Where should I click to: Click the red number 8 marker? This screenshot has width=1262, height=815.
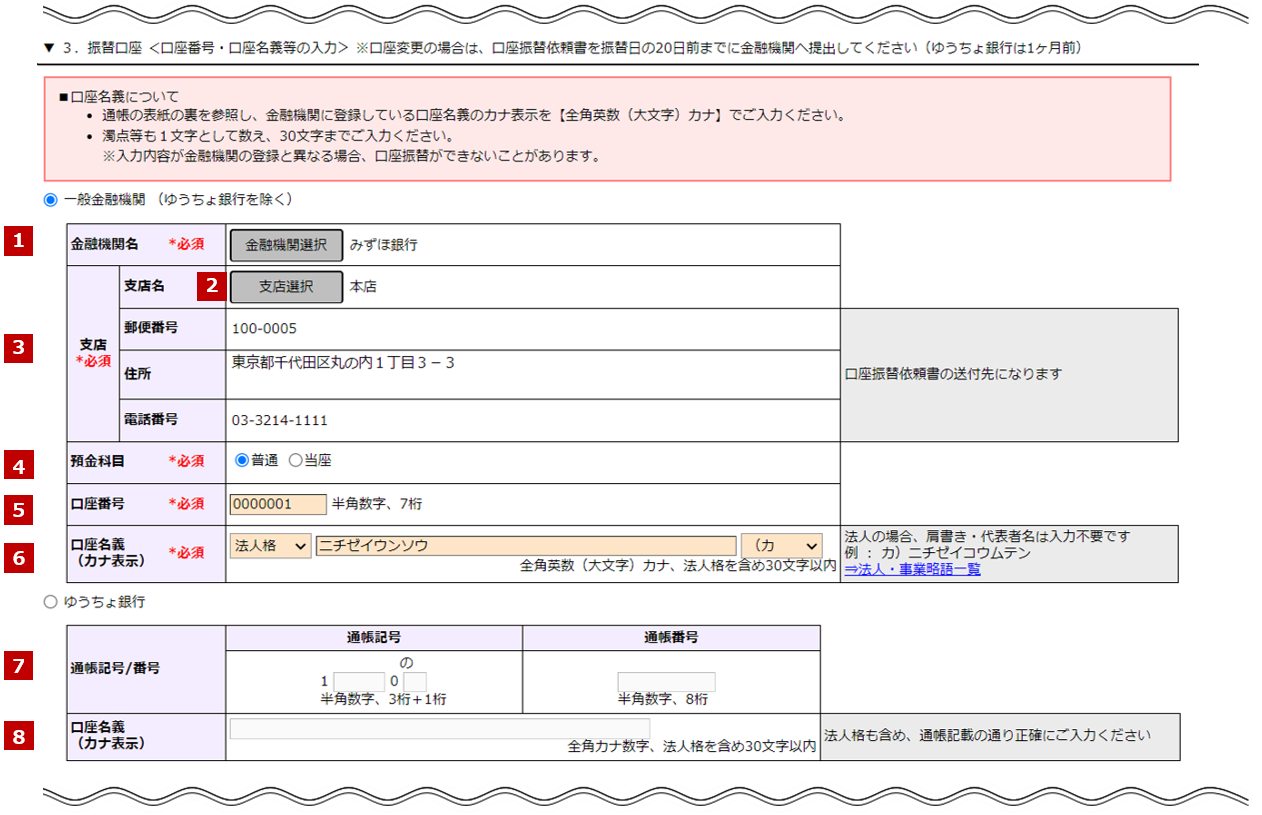pos(19,736)
